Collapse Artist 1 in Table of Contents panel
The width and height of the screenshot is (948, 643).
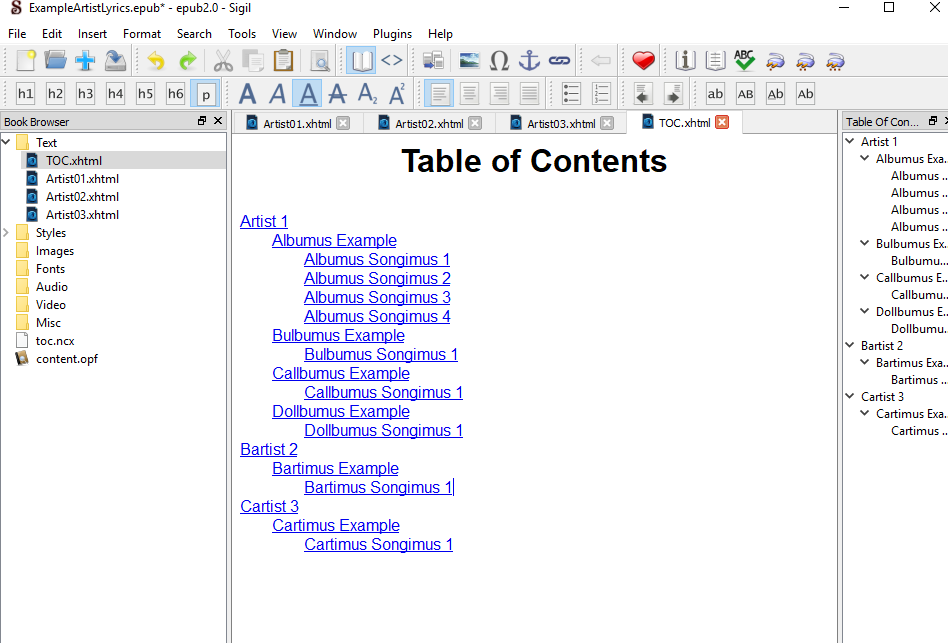tap(850, 141)
